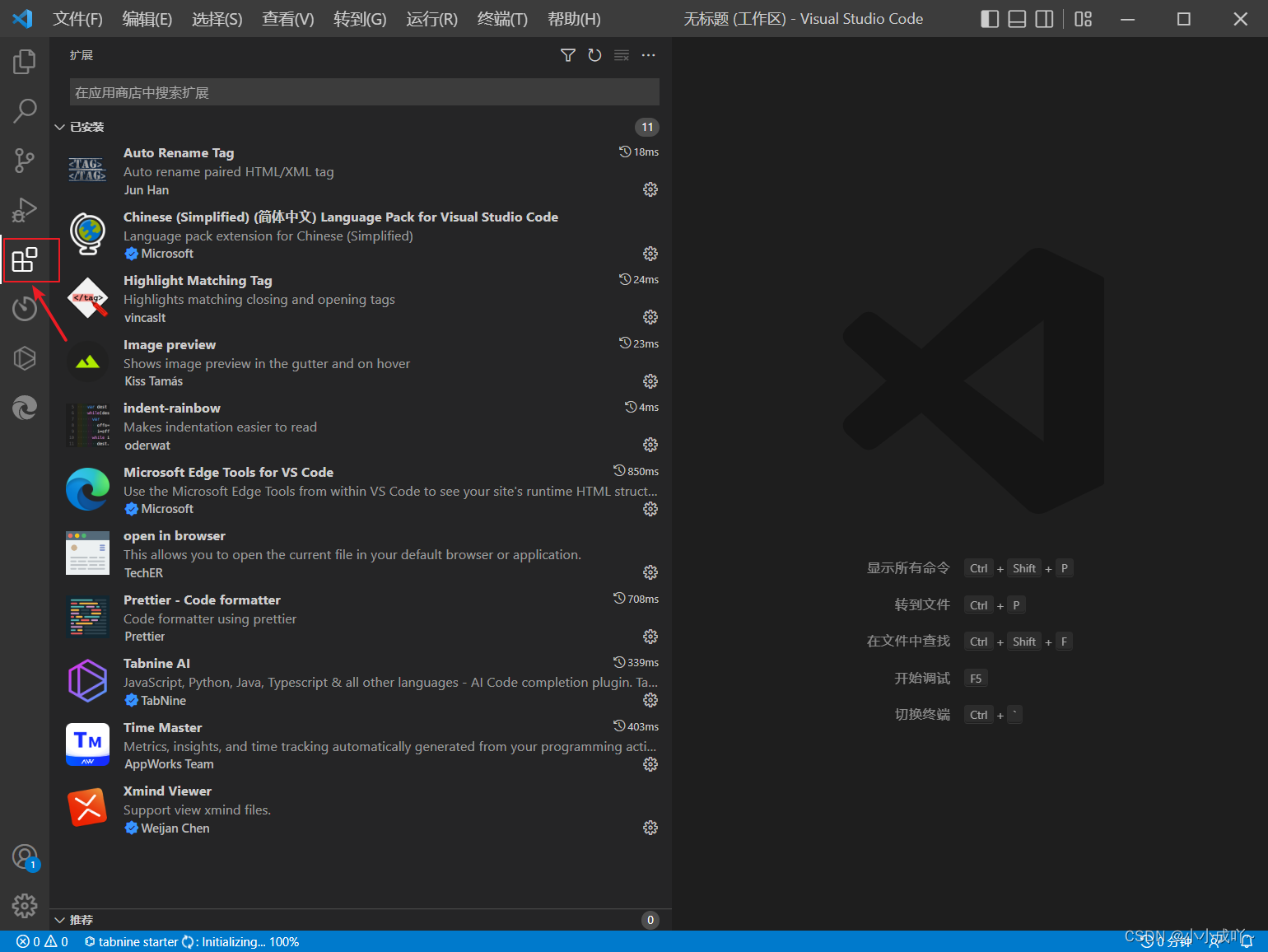Viewport: 1268px width, 952px height.
Task: Open the 转到(G) menu
Action: pyautogui.click(x=360, y=19)
